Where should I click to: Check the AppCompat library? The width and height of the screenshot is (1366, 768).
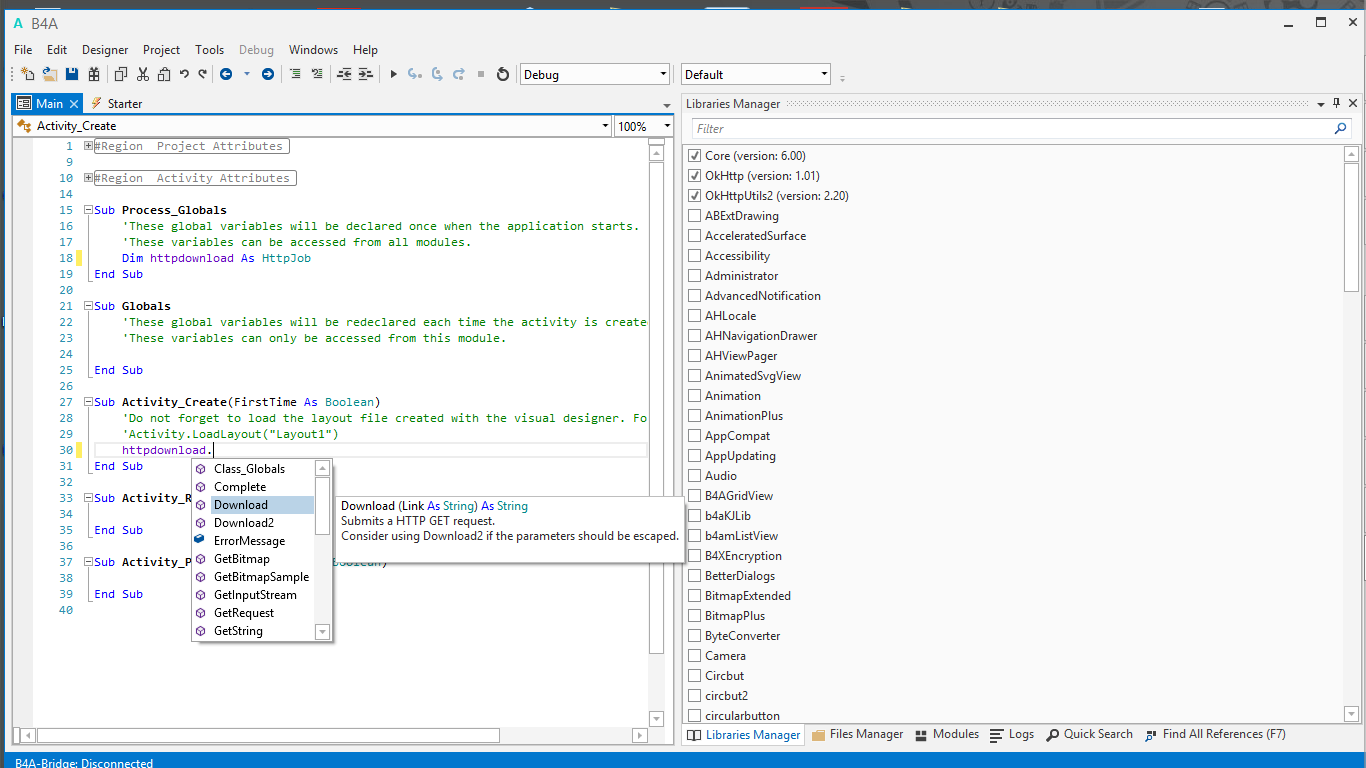pyautogui.click(x=694, y=435)
